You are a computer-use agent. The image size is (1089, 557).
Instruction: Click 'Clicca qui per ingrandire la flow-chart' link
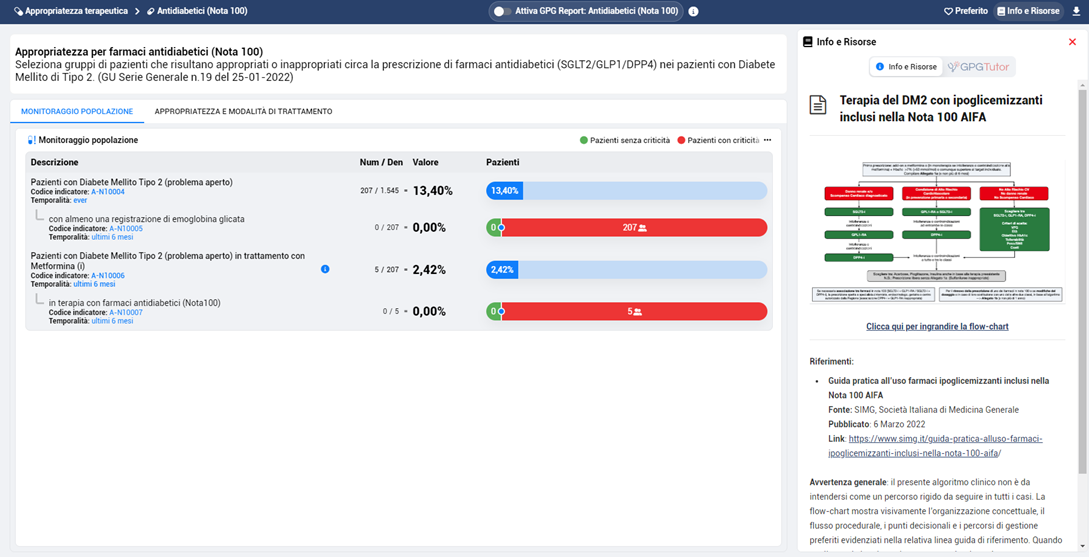937,327
